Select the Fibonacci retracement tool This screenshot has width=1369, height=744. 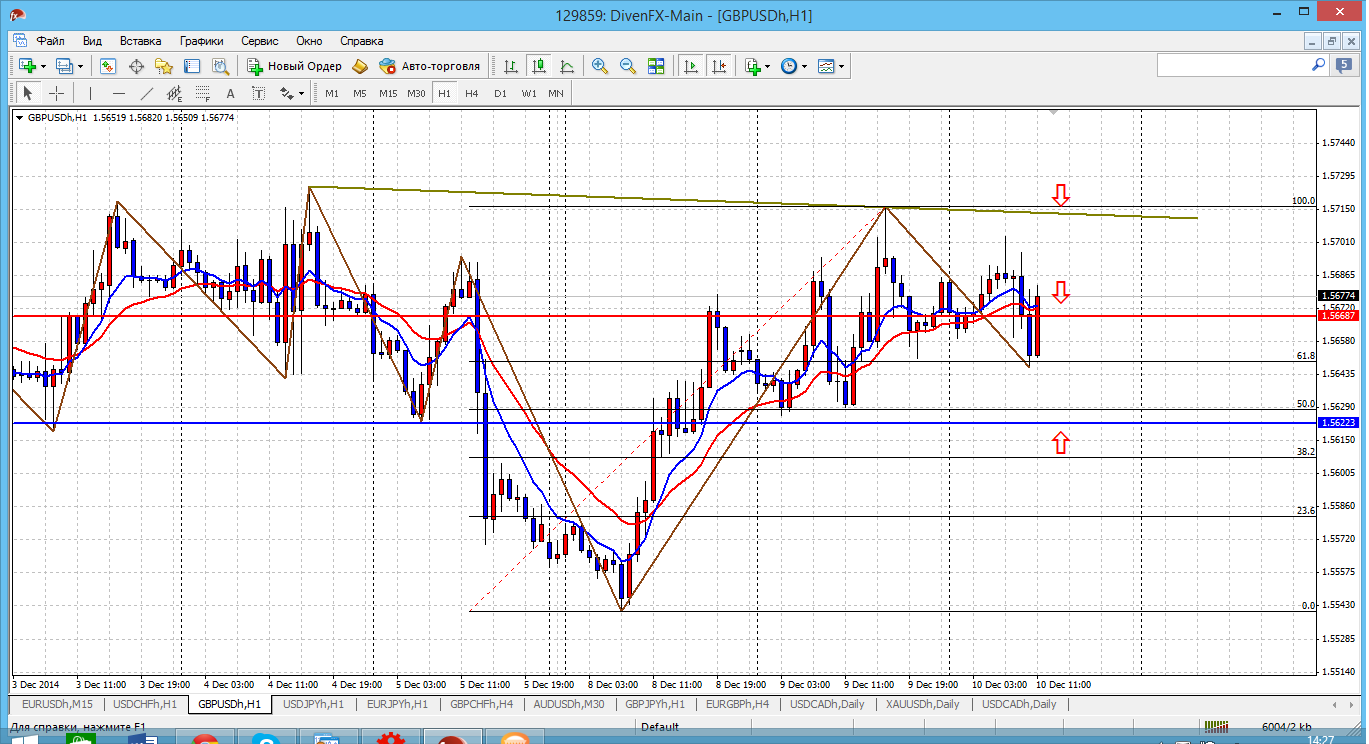tap(204, 93)
